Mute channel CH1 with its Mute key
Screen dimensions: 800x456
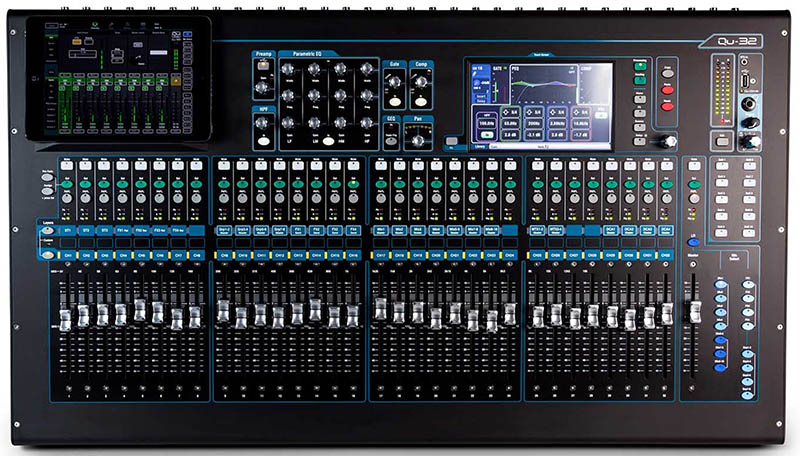click(67, 165)
